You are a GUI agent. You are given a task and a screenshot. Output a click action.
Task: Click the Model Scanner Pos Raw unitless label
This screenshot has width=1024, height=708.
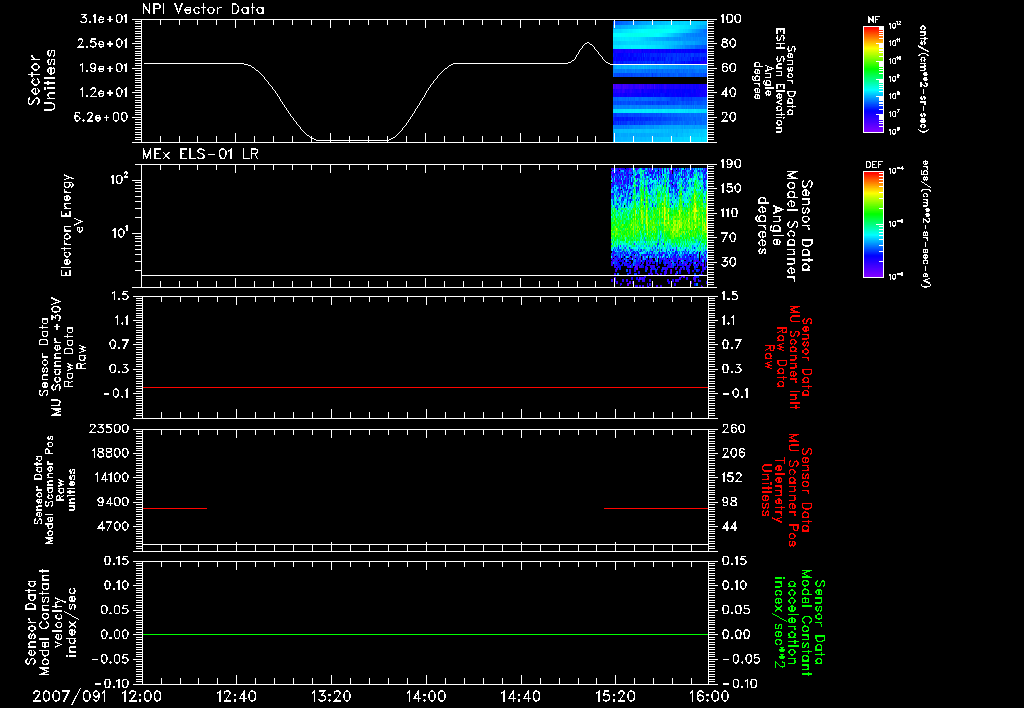(x=55, y=490)
